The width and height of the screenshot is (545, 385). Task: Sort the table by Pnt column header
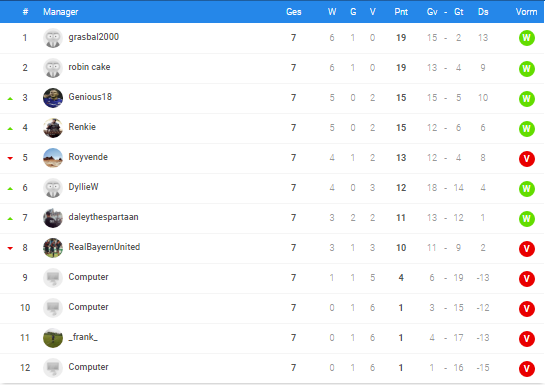tap(401, 12)
